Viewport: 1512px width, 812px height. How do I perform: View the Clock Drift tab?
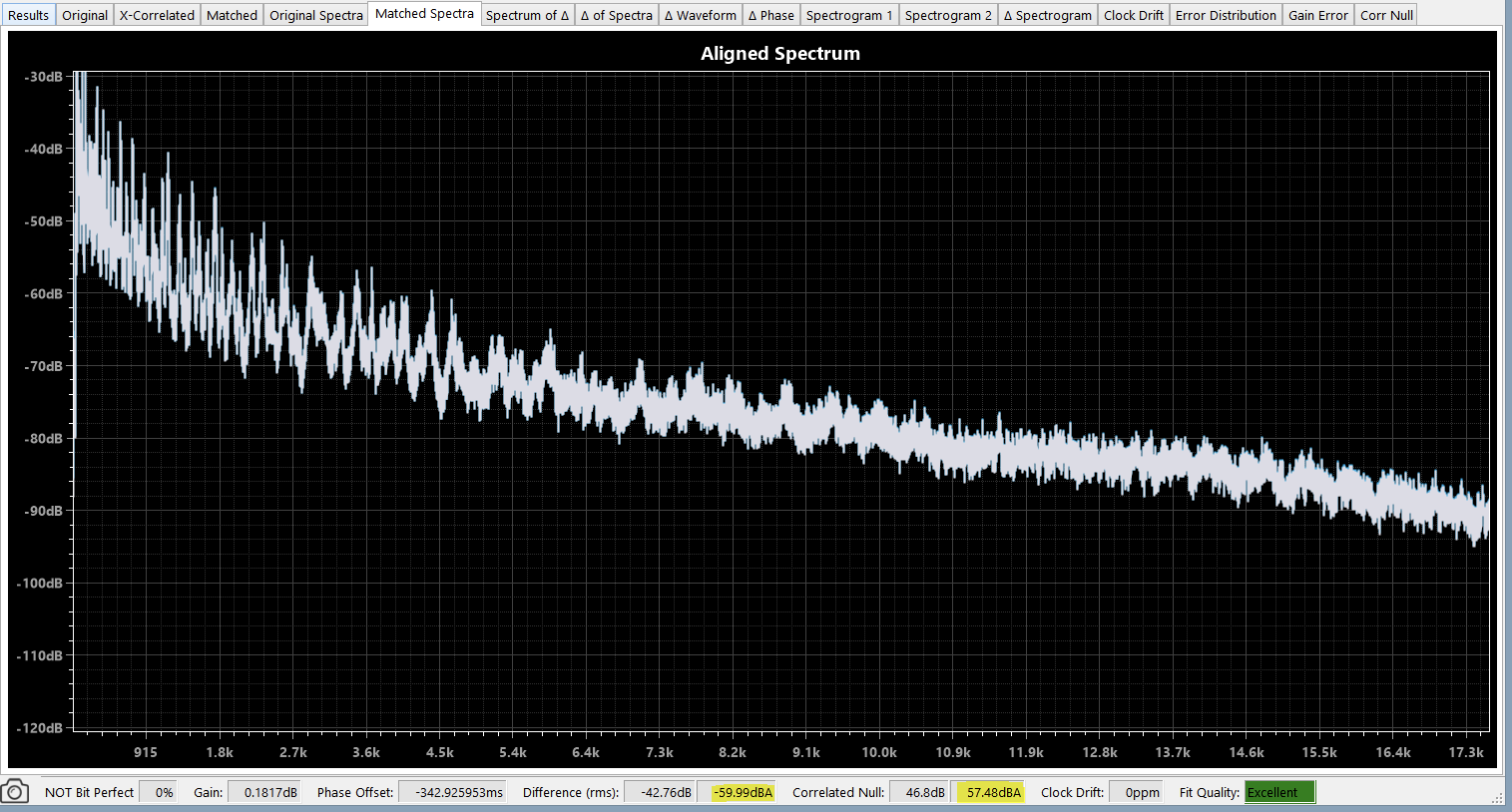pos(1134,15)
